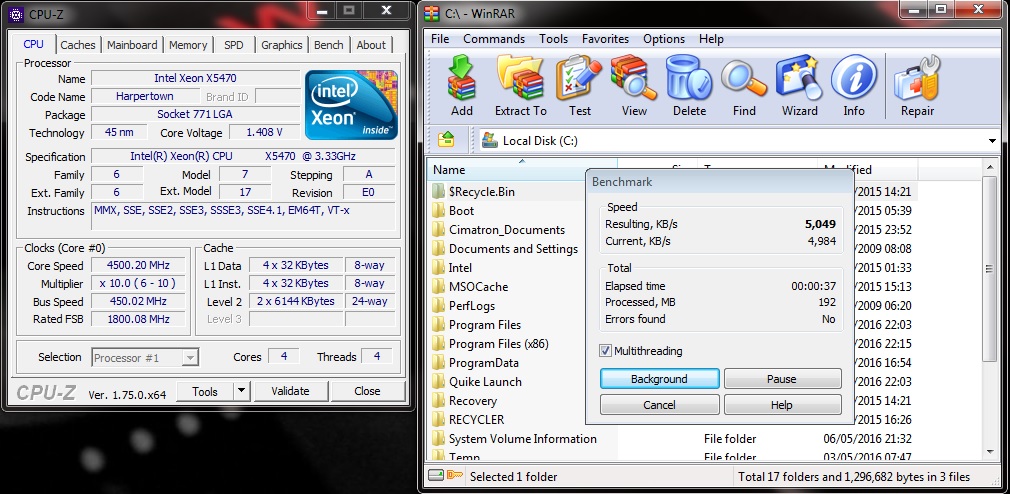Click the key password icon in status bar
Viewport: 1010px width, 494px height.
click(x=454, y=477)
